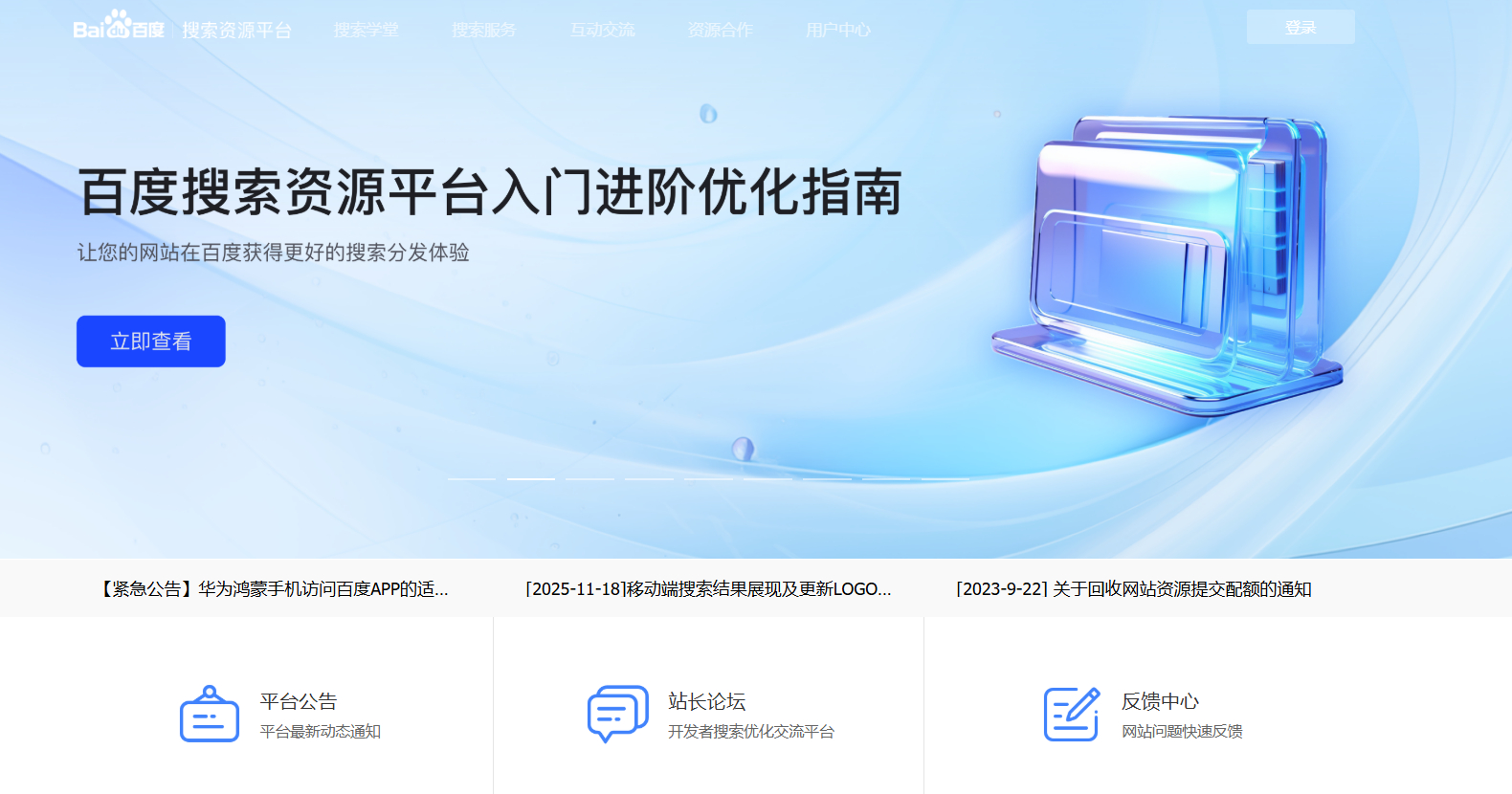Select the highlighted second carousel indicator

[531, 478]
